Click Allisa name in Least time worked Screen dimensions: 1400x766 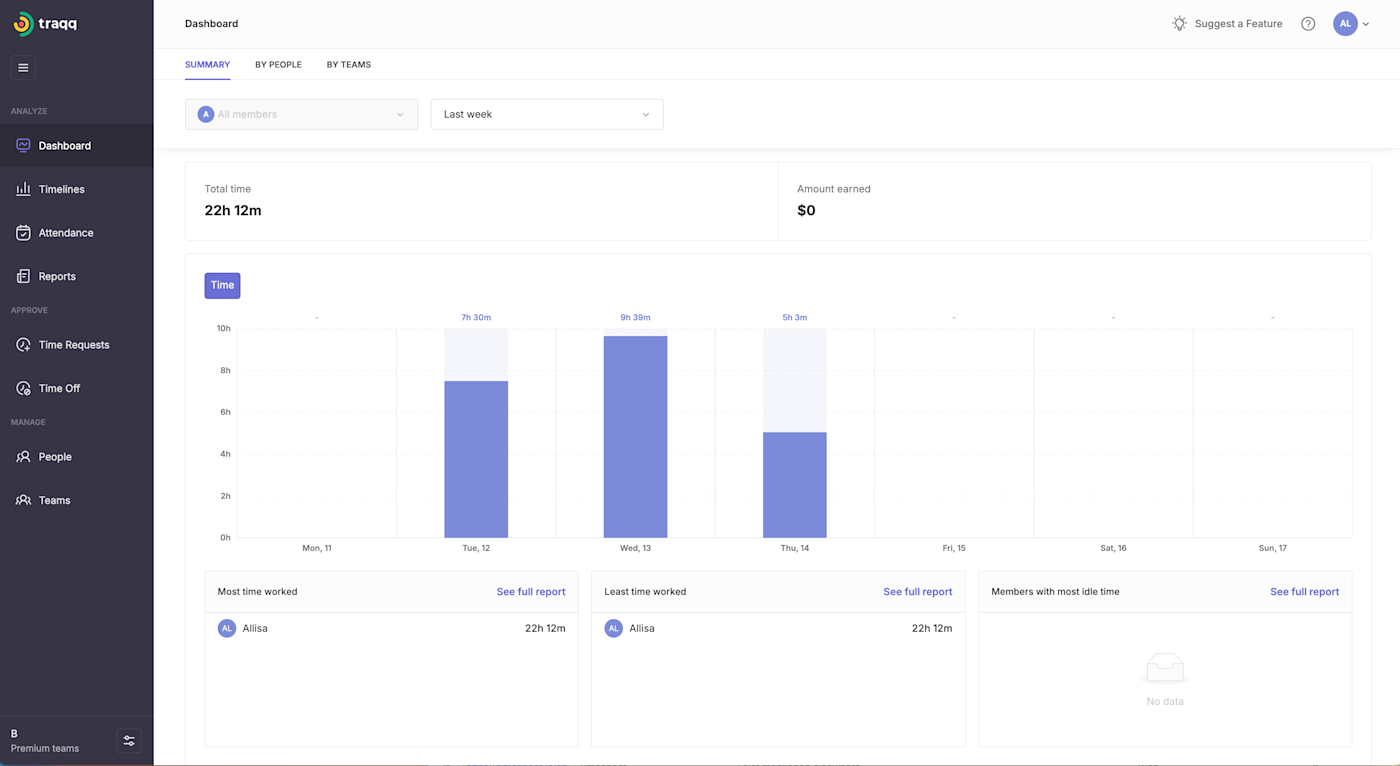click(x=642, y=628)
